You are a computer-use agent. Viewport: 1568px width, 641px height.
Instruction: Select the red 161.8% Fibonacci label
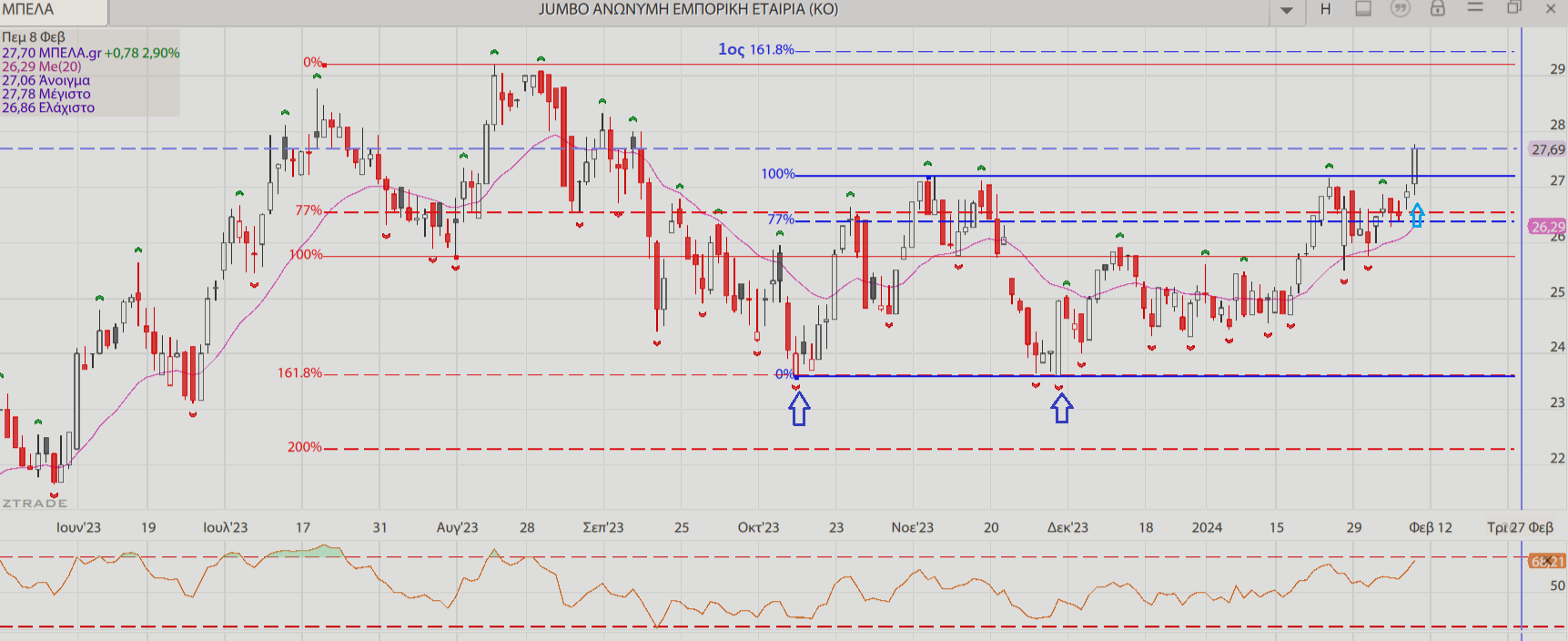(299, 373)
